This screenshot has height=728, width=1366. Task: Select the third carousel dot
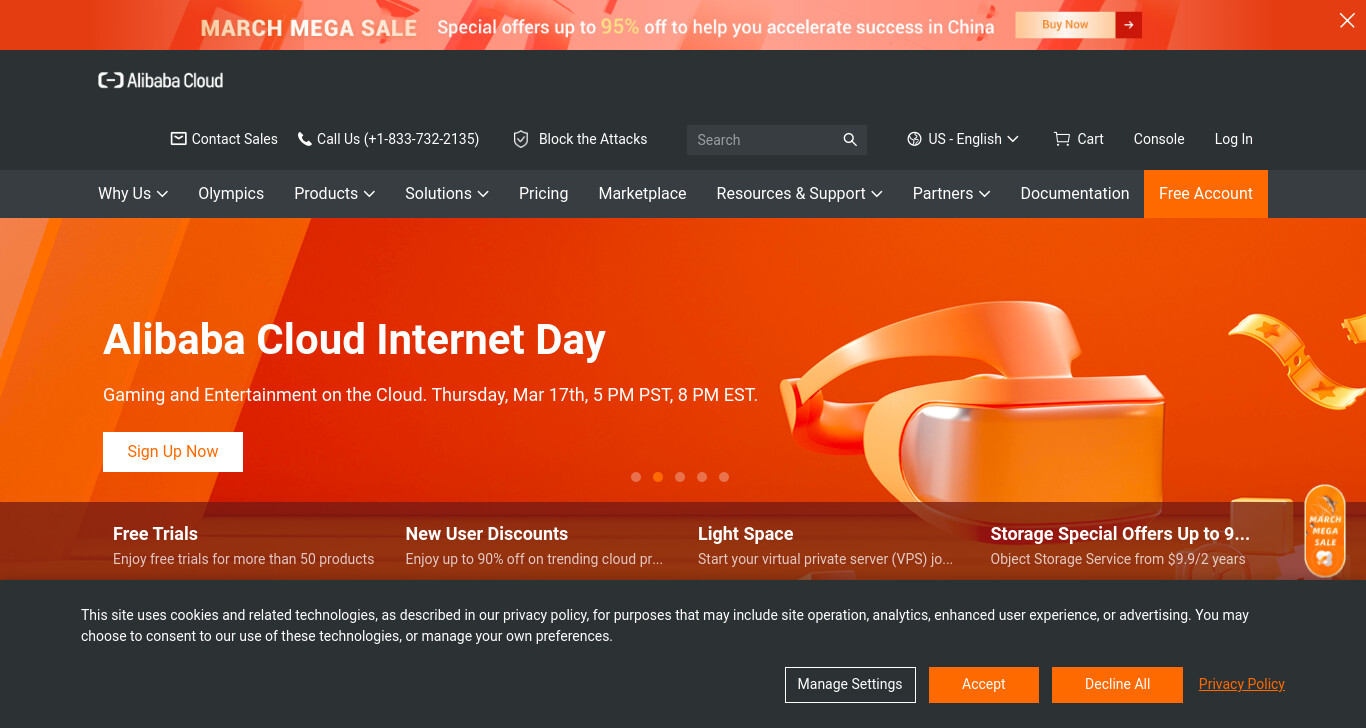point(680,477)
